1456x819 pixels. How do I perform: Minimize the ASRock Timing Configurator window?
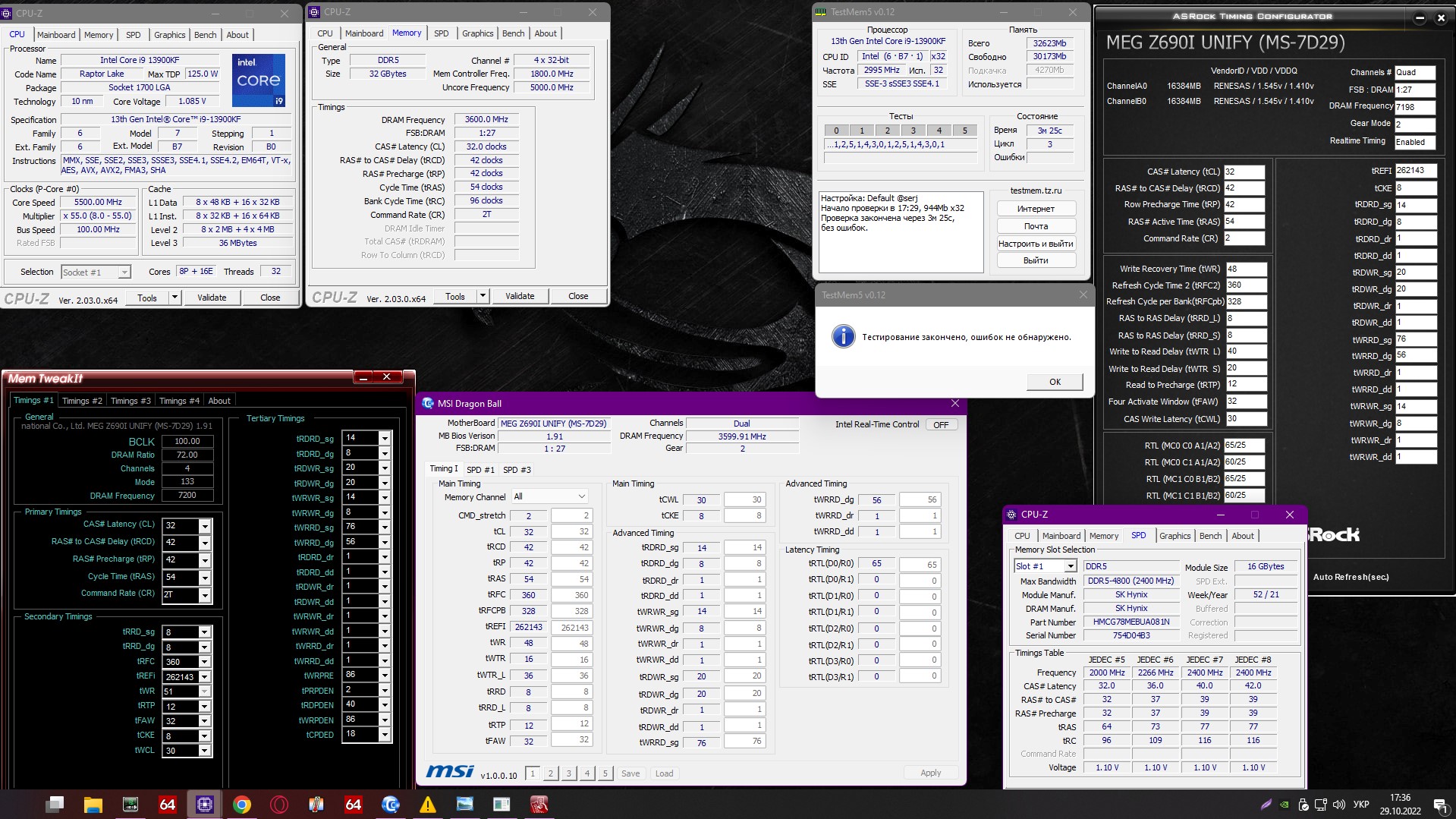pos(1420,18)
